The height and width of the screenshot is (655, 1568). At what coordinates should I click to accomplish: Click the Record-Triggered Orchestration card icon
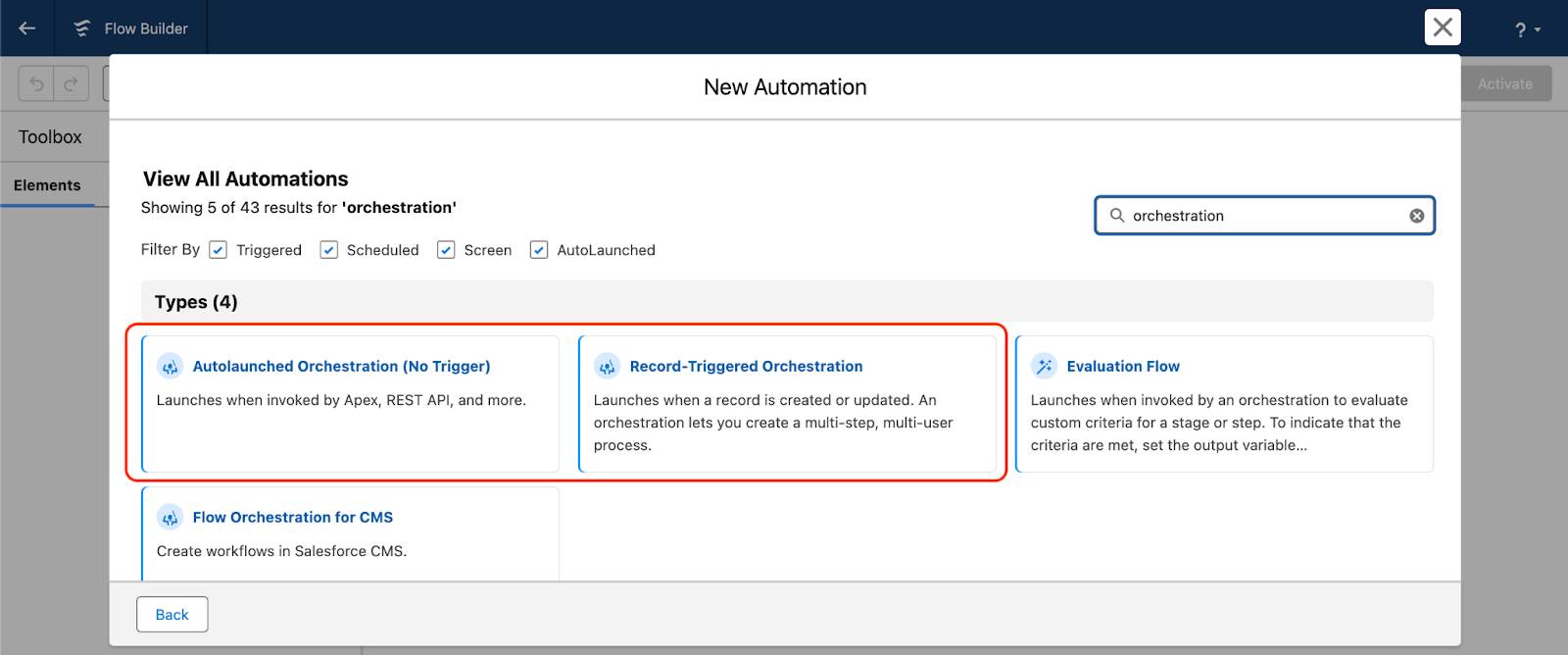(608, 367)
